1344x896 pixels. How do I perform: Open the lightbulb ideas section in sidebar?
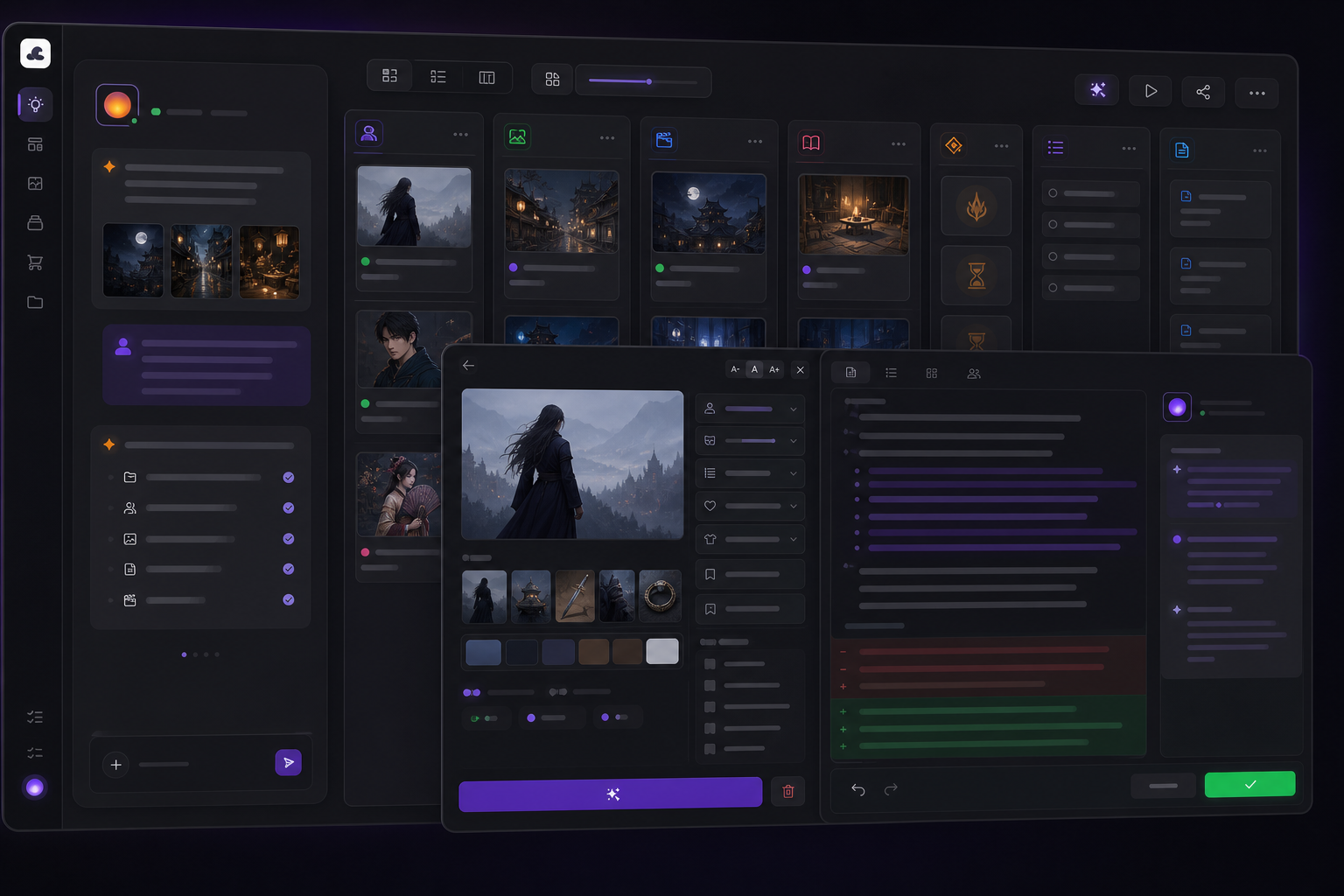point(35,105)
